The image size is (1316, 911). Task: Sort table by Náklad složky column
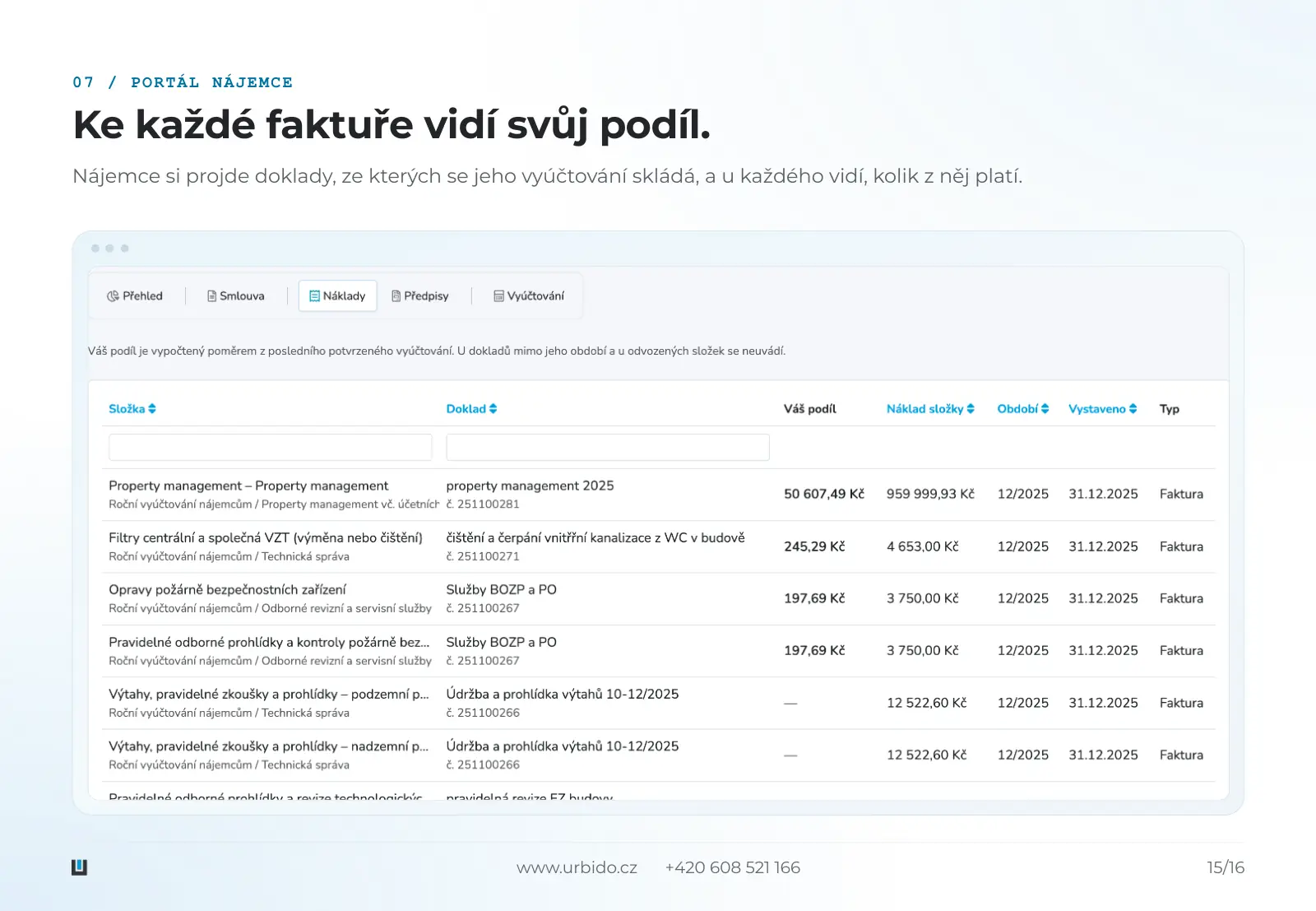[x=930, y=409]
